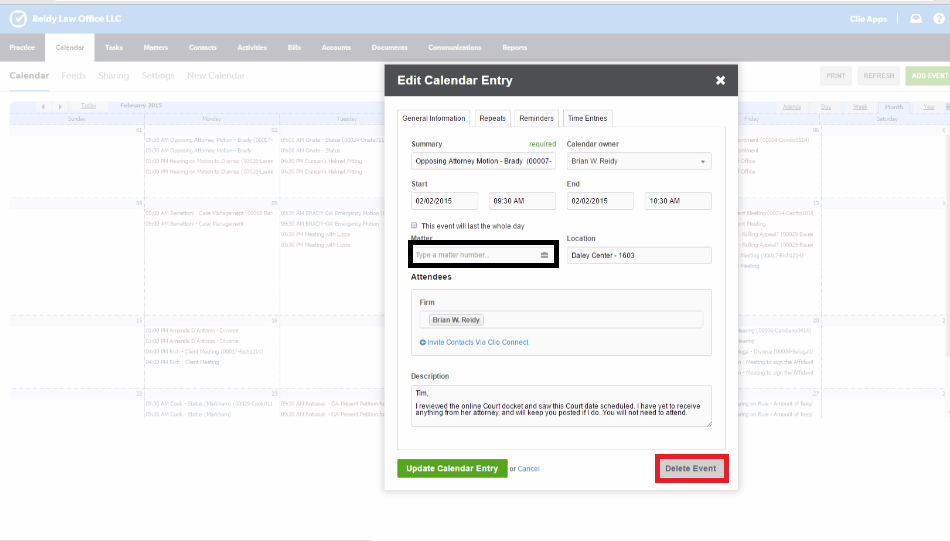Open the Reports menu item
Viewport: 950px width, 541px height.
point(514,47)
